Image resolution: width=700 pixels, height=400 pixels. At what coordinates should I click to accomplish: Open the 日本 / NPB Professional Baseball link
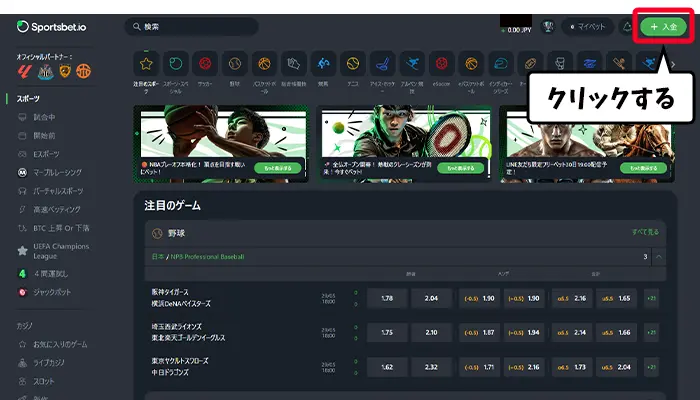click(198, 257)
